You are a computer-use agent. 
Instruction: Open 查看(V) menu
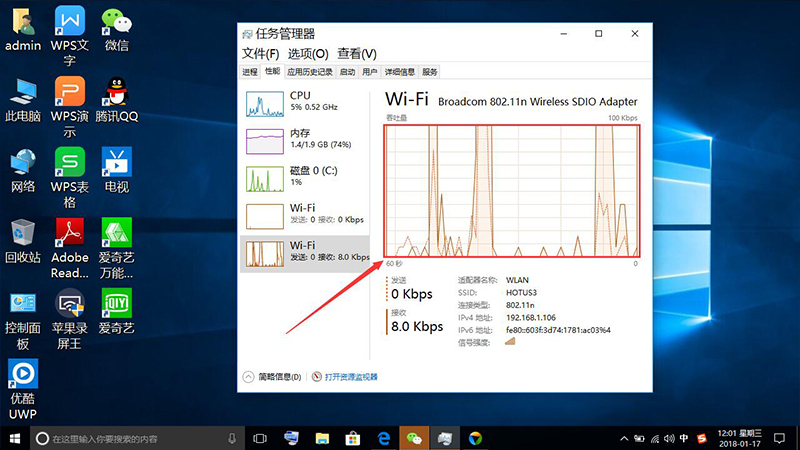(x=357, y=54)
